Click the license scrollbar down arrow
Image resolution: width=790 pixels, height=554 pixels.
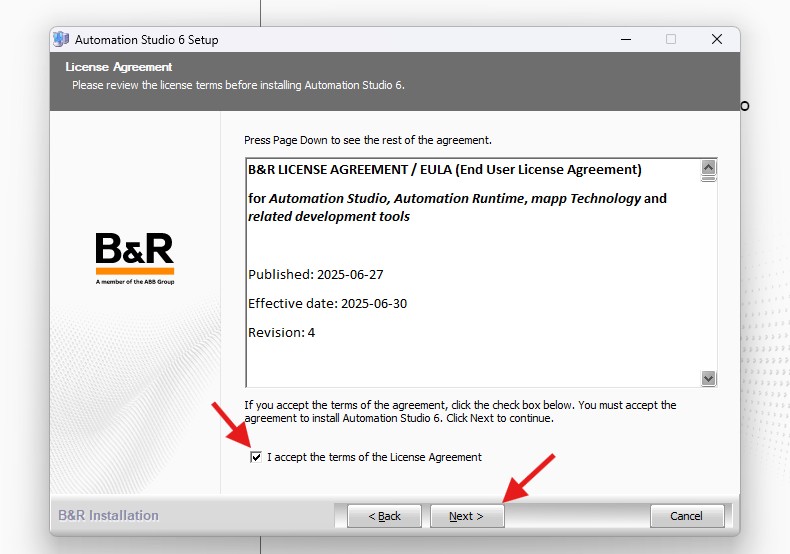[708, 378]
